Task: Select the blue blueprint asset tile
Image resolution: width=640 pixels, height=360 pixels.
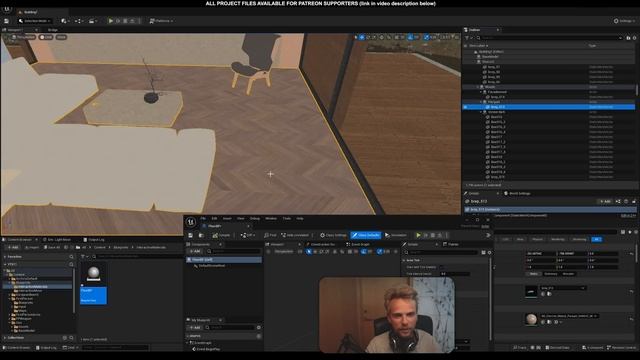Action: [x=93, y=284]
